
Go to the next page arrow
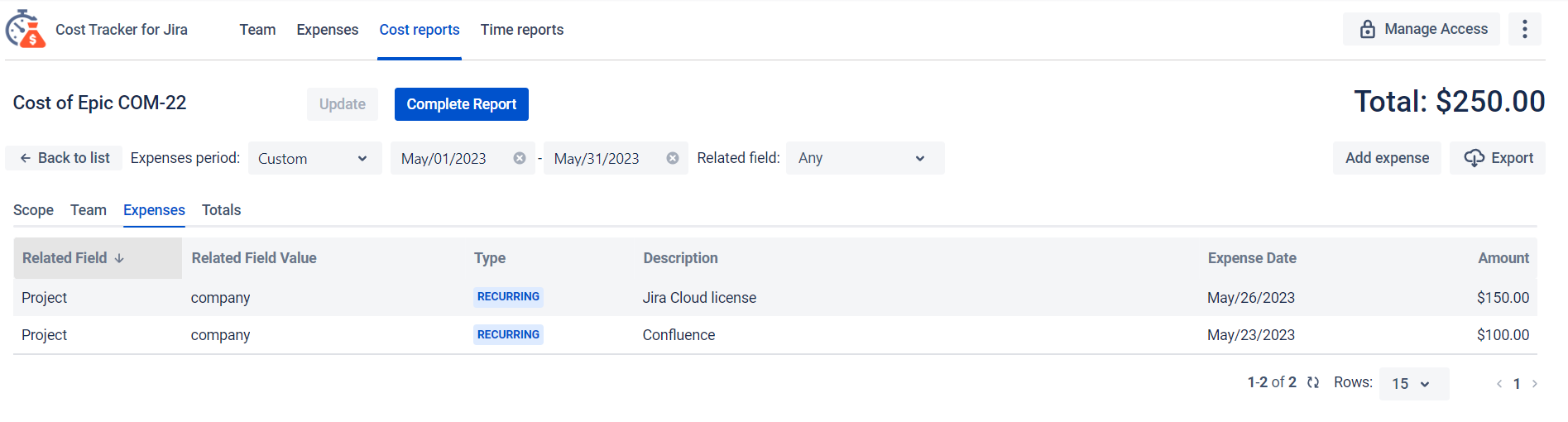(1535, 384)
